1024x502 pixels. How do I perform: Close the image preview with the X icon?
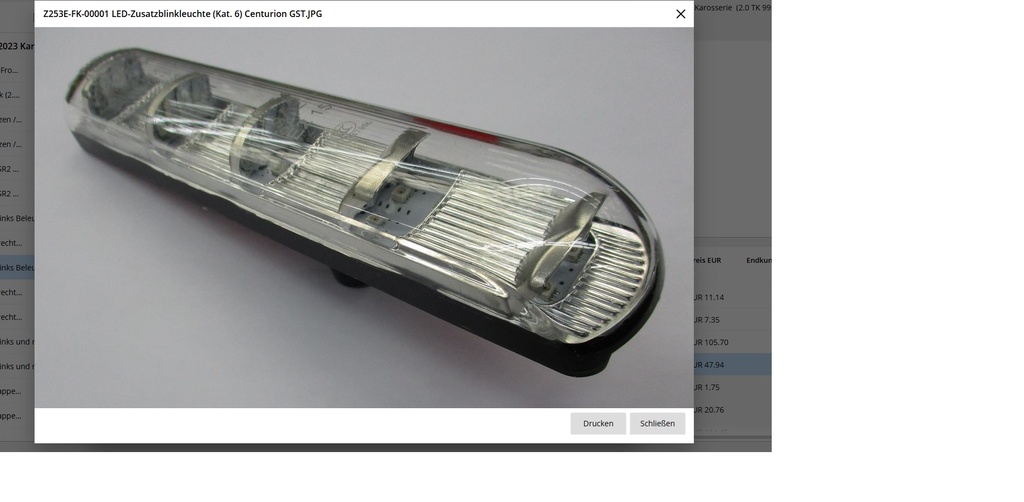point(680,14)
